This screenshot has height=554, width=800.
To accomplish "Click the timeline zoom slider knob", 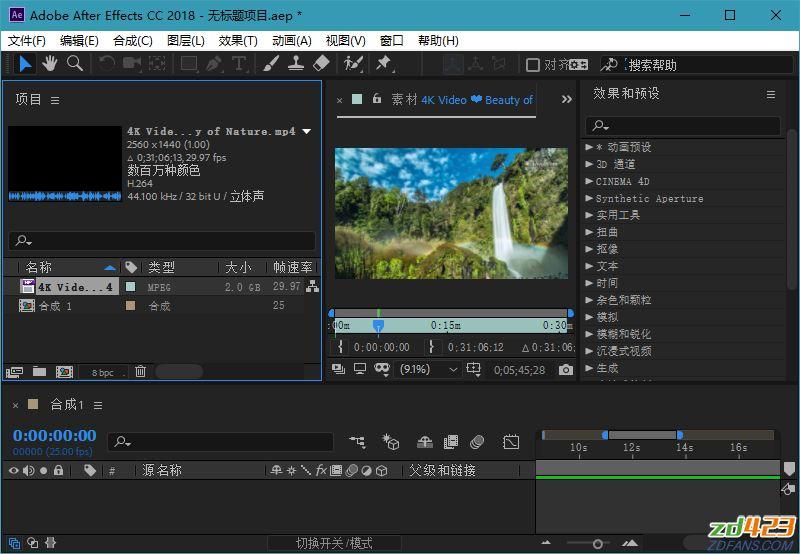I will 597,544.
